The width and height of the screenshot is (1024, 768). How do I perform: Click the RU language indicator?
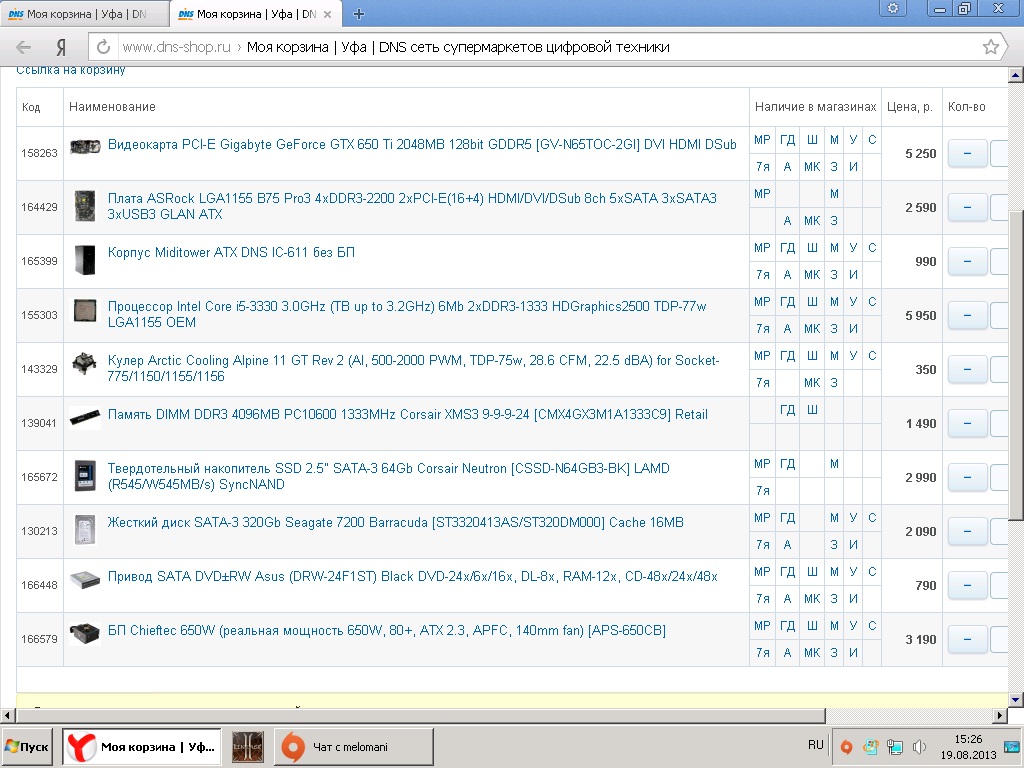tap(815, 744)
